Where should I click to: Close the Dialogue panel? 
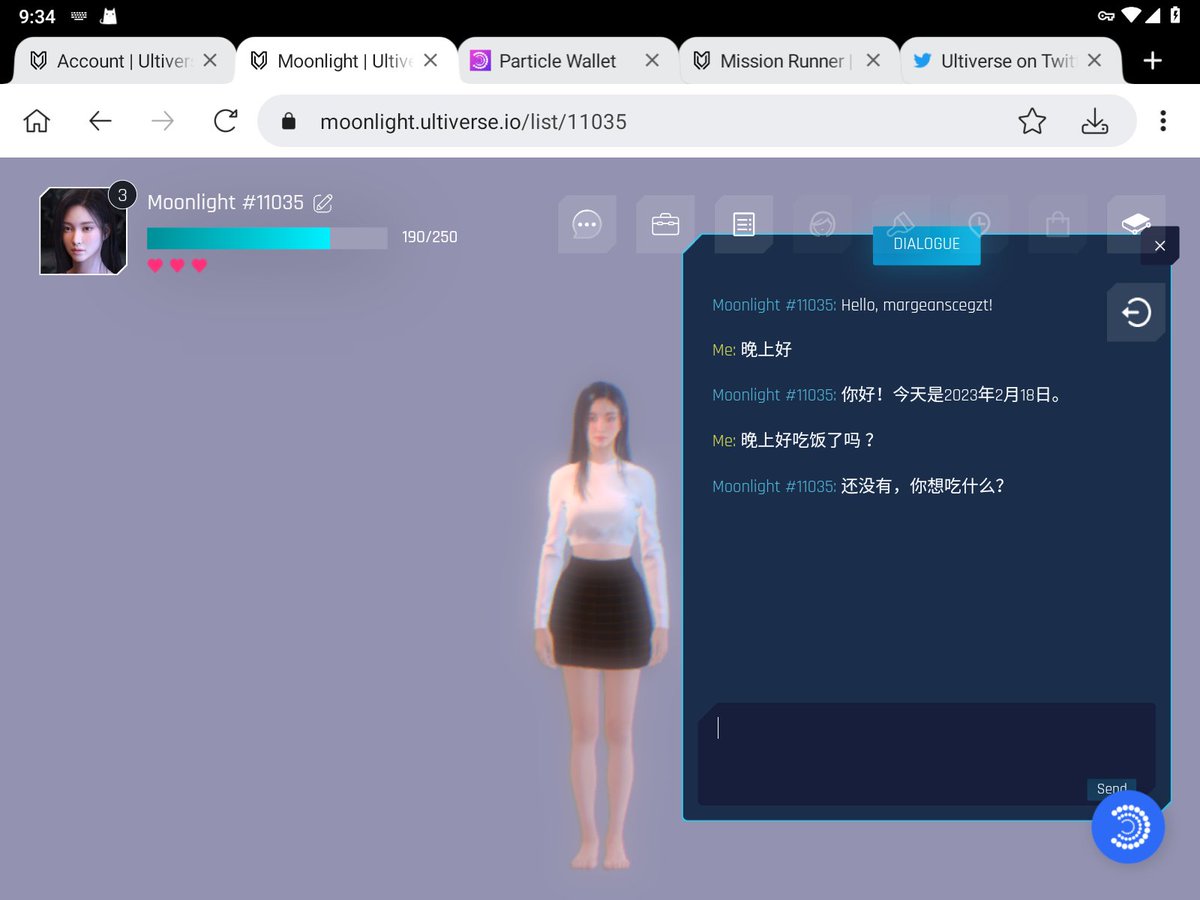(x=1160, y=246)
